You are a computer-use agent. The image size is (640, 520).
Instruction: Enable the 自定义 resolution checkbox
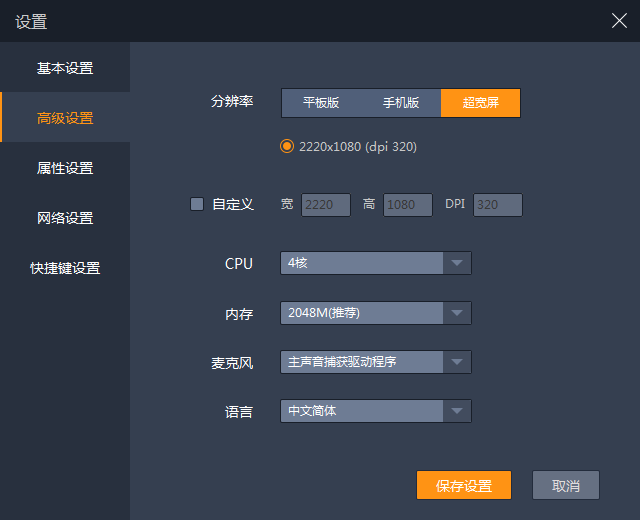(197, 204)
